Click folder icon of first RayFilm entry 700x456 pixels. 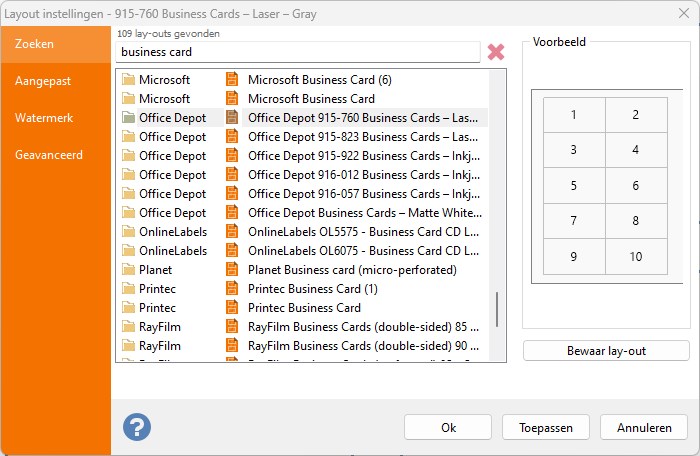point(129,327)
